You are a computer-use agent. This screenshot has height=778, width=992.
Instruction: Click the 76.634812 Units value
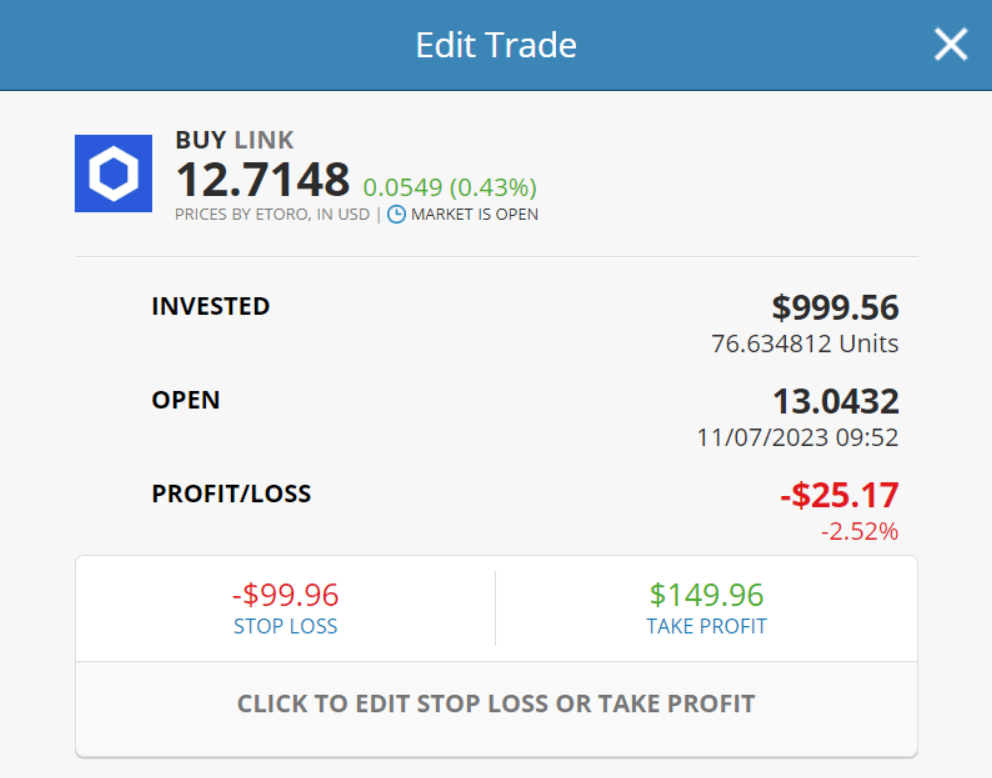click(x=805, y=343)
